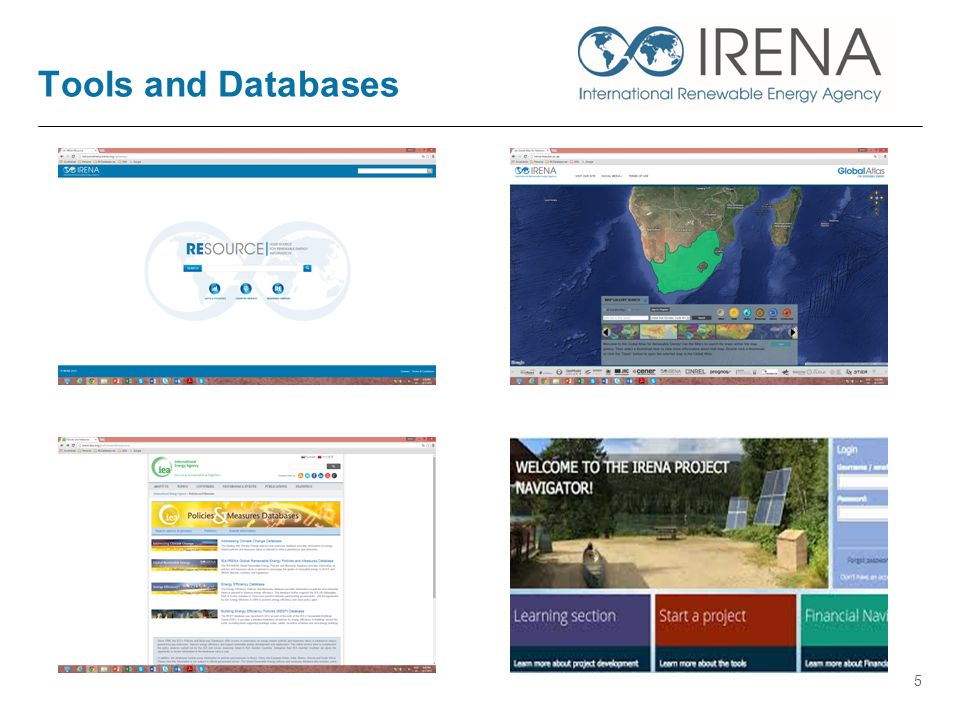Click the Policies & Measures Databases banner
This screenshot has height=720, width=960.
pyautogui.click(x=246, y=515)
